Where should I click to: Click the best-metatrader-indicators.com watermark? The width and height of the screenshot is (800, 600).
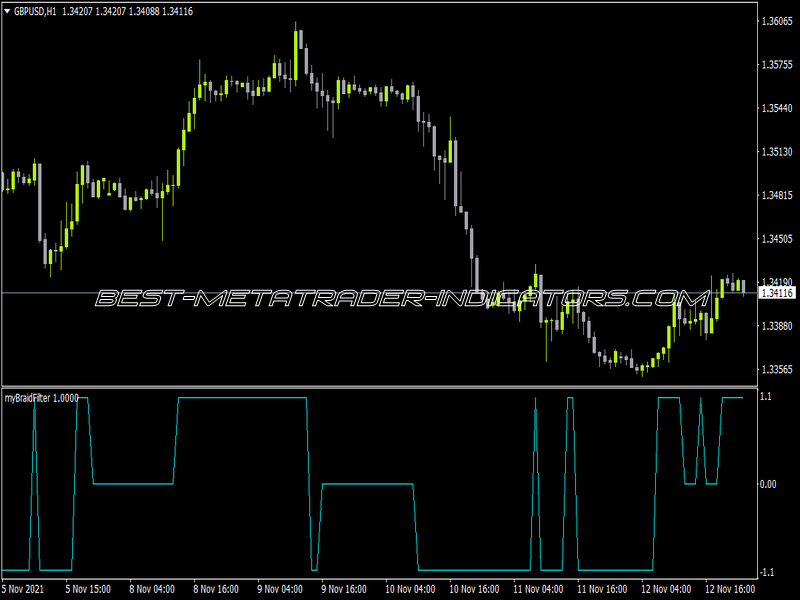[x=403, y=298]
